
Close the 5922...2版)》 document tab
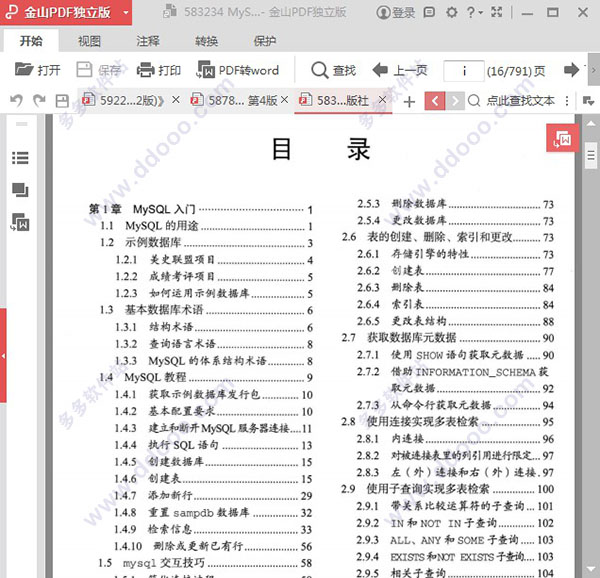176,100
